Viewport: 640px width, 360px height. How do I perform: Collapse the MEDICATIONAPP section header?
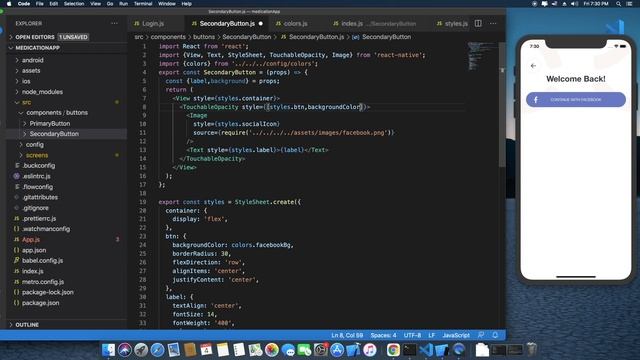38,48
